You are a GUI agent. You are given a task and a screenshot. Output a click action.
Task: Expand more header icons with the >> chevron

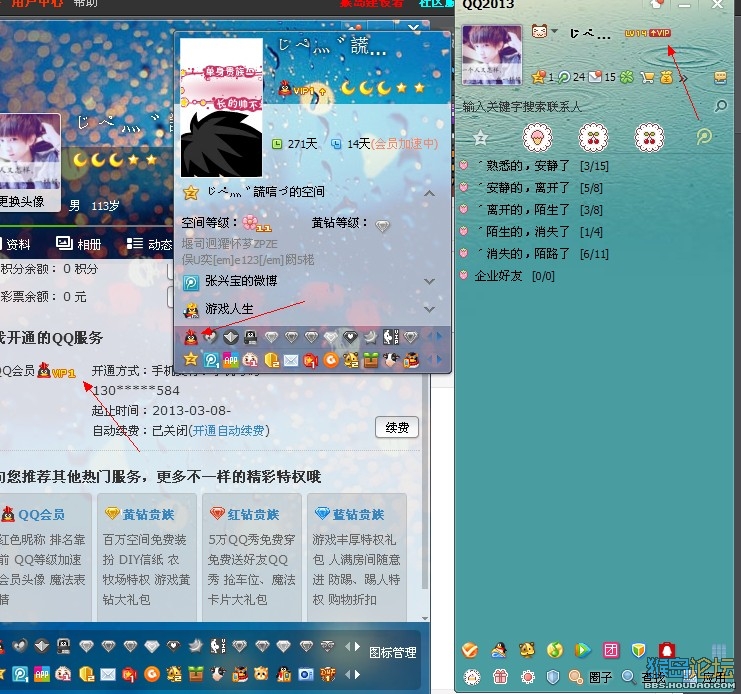point(684,78)
